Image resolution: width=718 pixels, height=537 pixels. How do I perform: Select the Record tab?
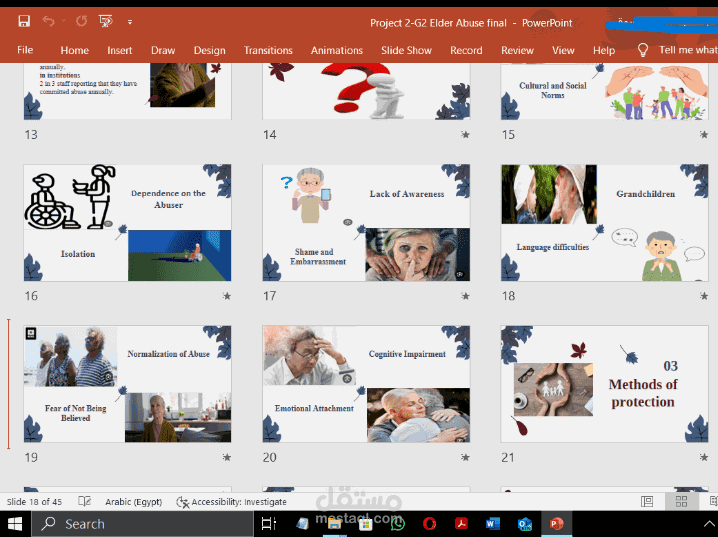466,50
